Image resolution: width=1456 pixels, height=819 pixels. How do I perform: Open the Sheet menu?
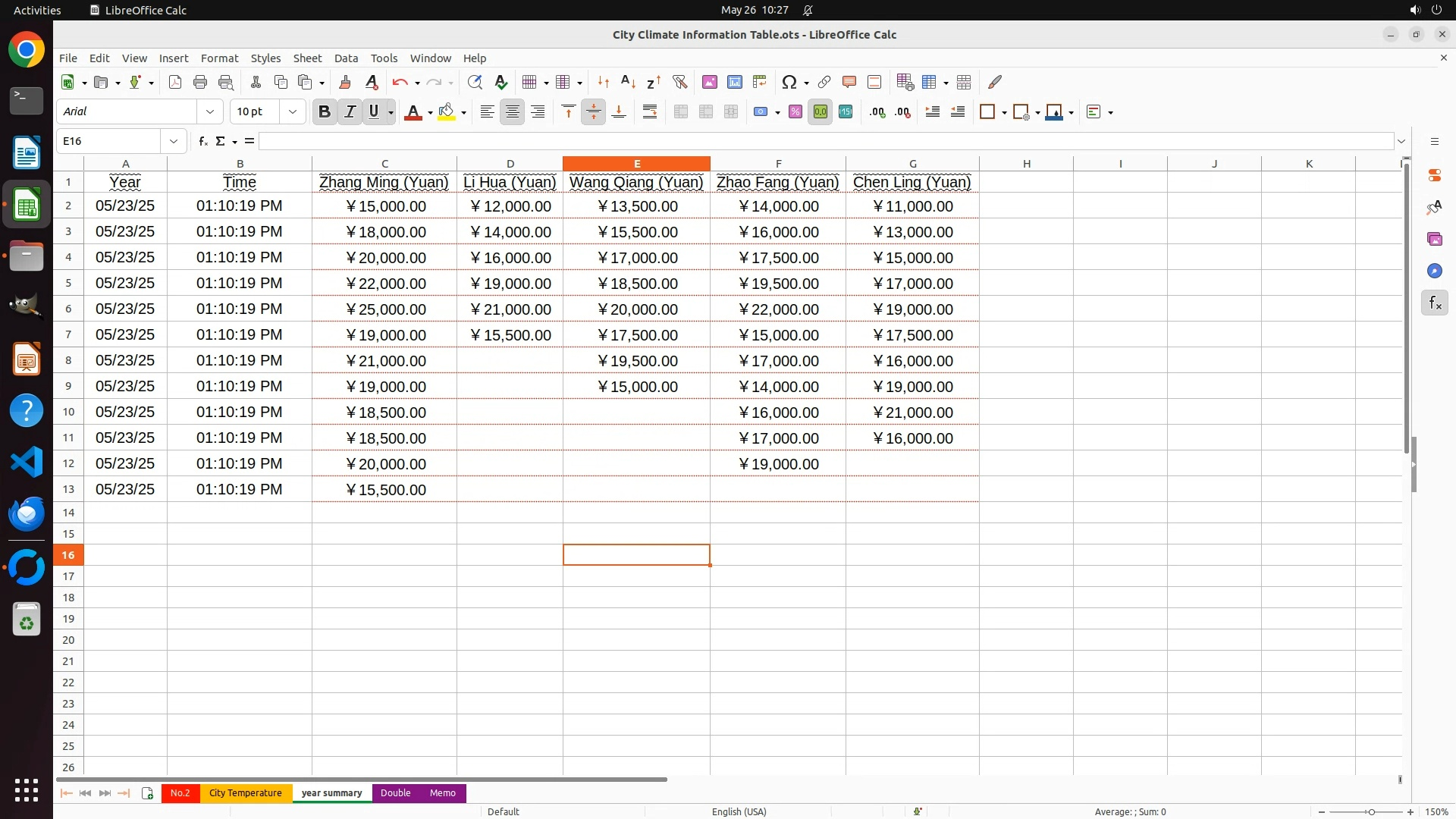[307, 58]
